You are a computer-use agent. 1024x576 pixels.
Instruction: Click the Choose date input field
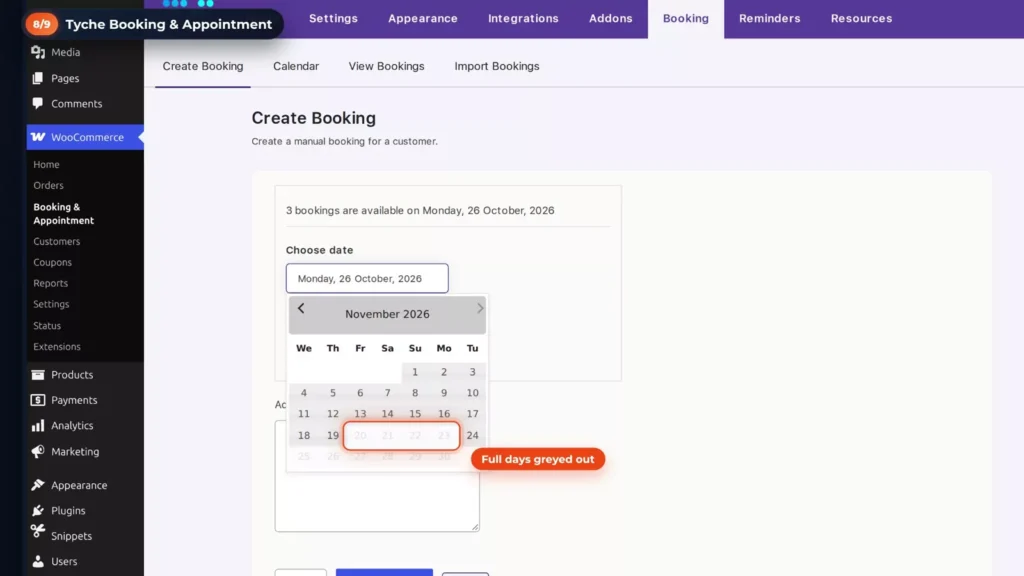coord(367,278)
